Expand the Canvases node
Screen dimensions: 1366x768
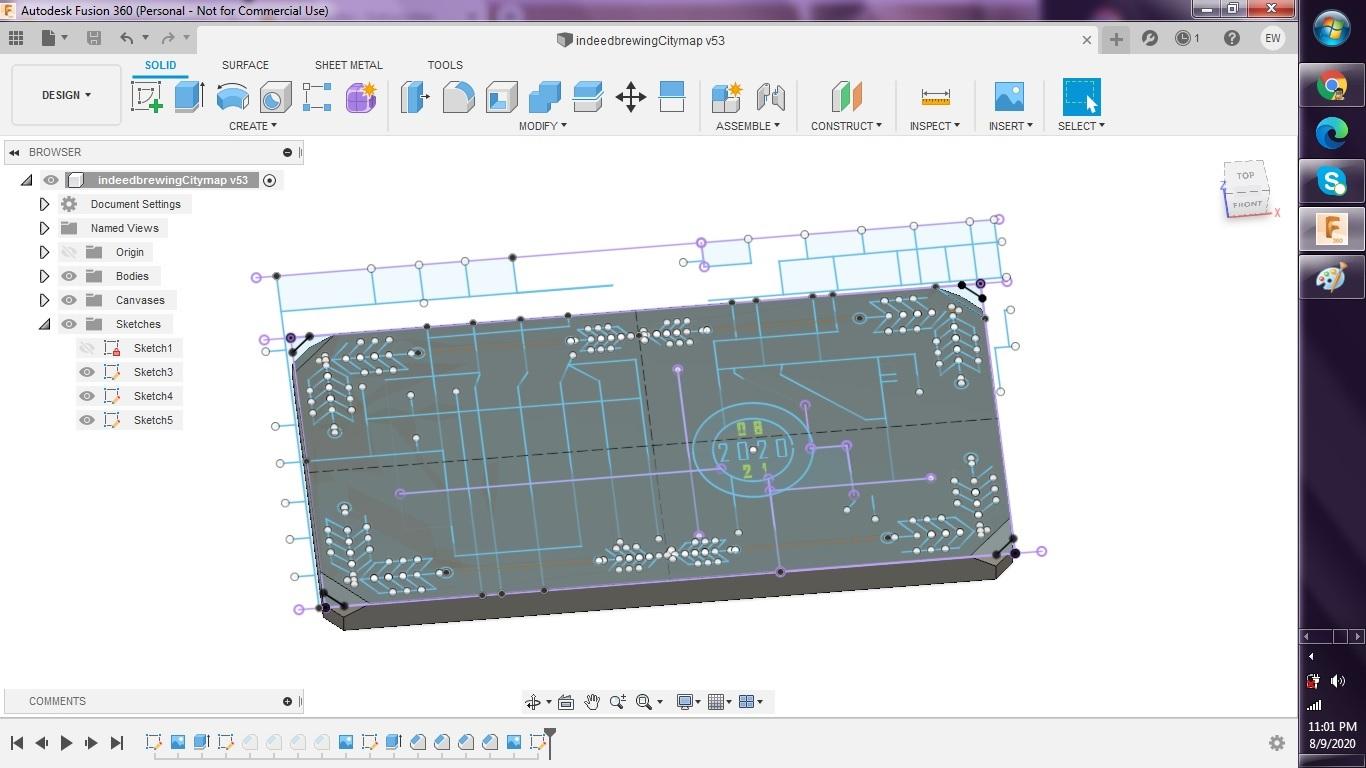pyautogui.click(x=44, y=300)
